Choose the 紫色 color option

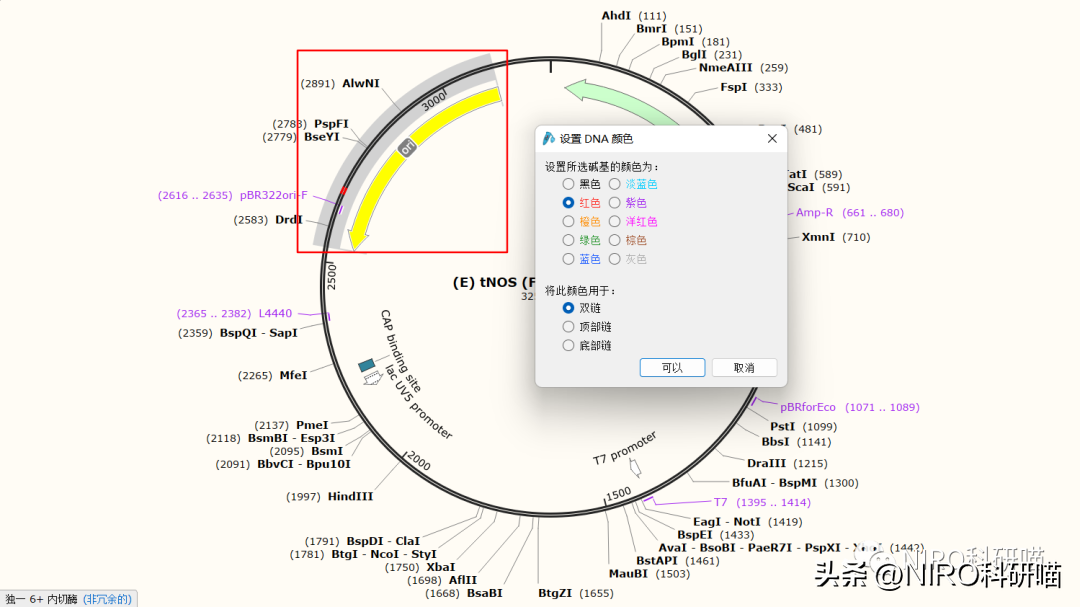[615, 203]
